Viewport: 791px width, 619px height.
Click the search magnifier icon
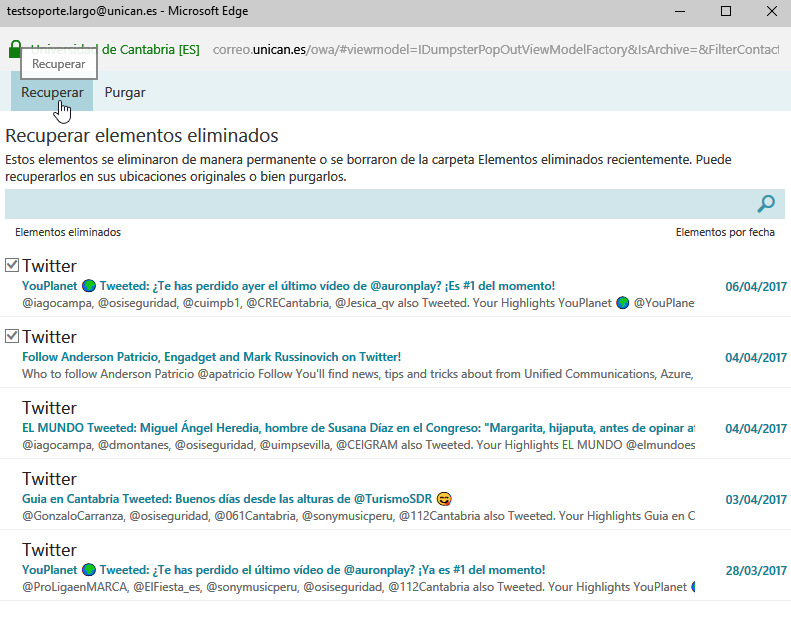(766, 204)
